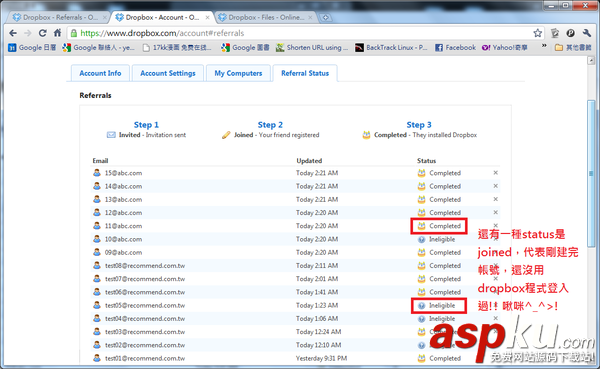
Task: Close the Dropbox - Account tab
Action: pos(207,17)
